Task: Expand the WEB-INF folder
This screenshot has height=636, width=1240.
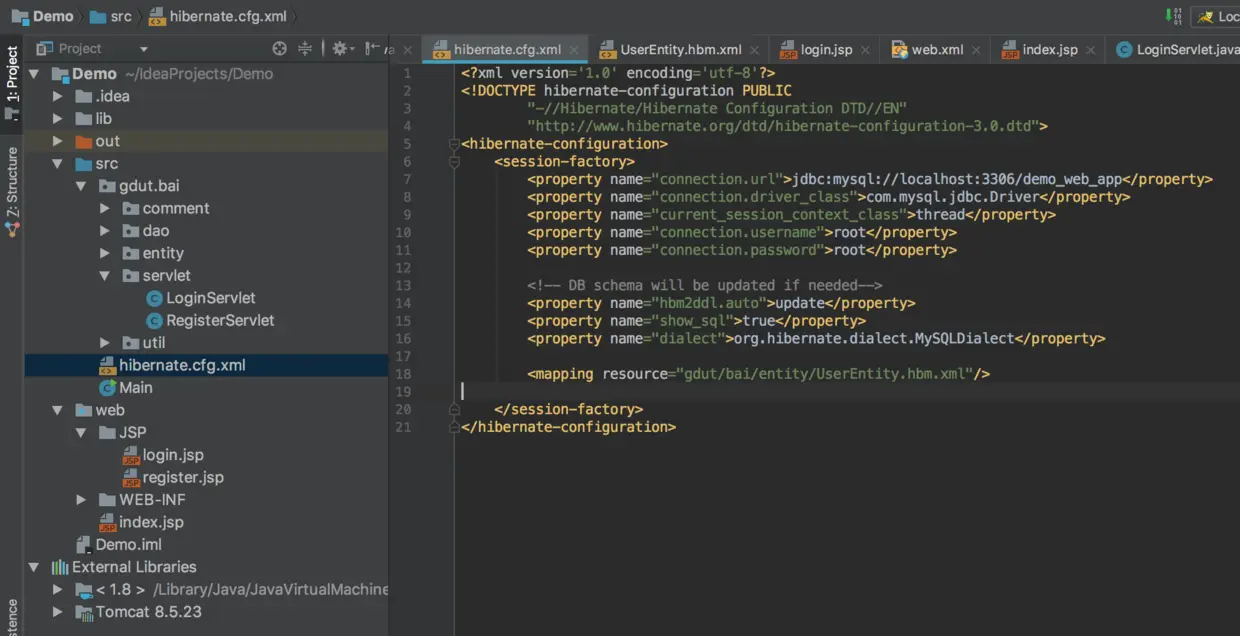Action: [82, 499]
